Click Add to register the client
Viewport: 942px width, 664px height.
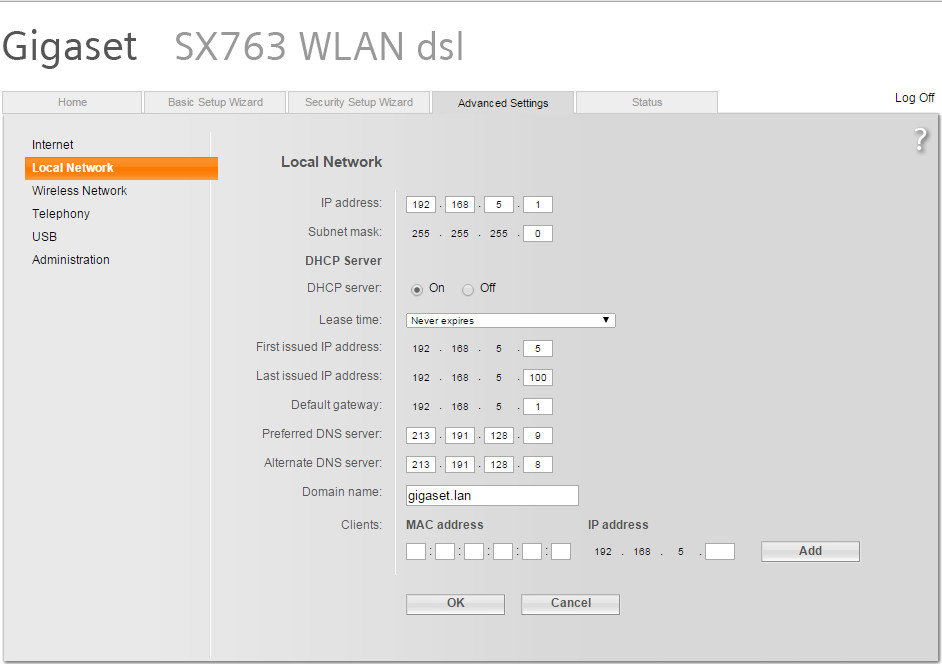(x=810, y=551)
